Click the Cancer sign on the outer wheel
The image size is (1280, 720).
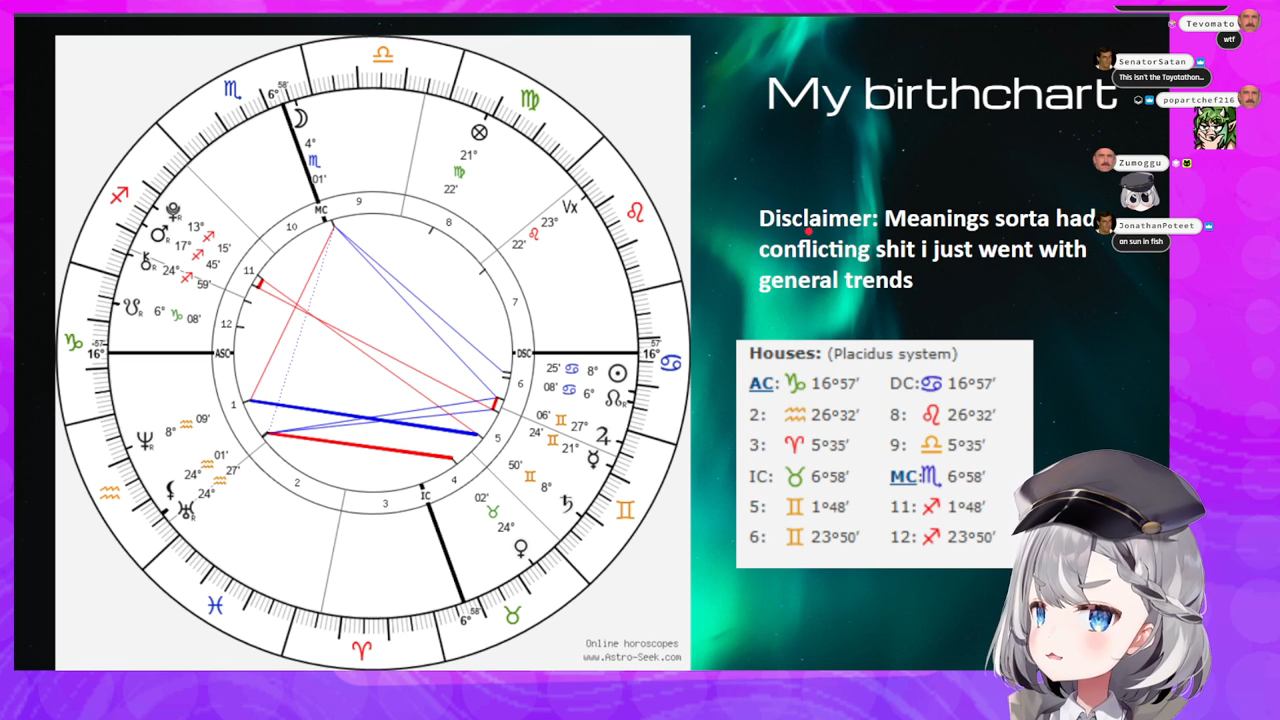pos(670,363)
